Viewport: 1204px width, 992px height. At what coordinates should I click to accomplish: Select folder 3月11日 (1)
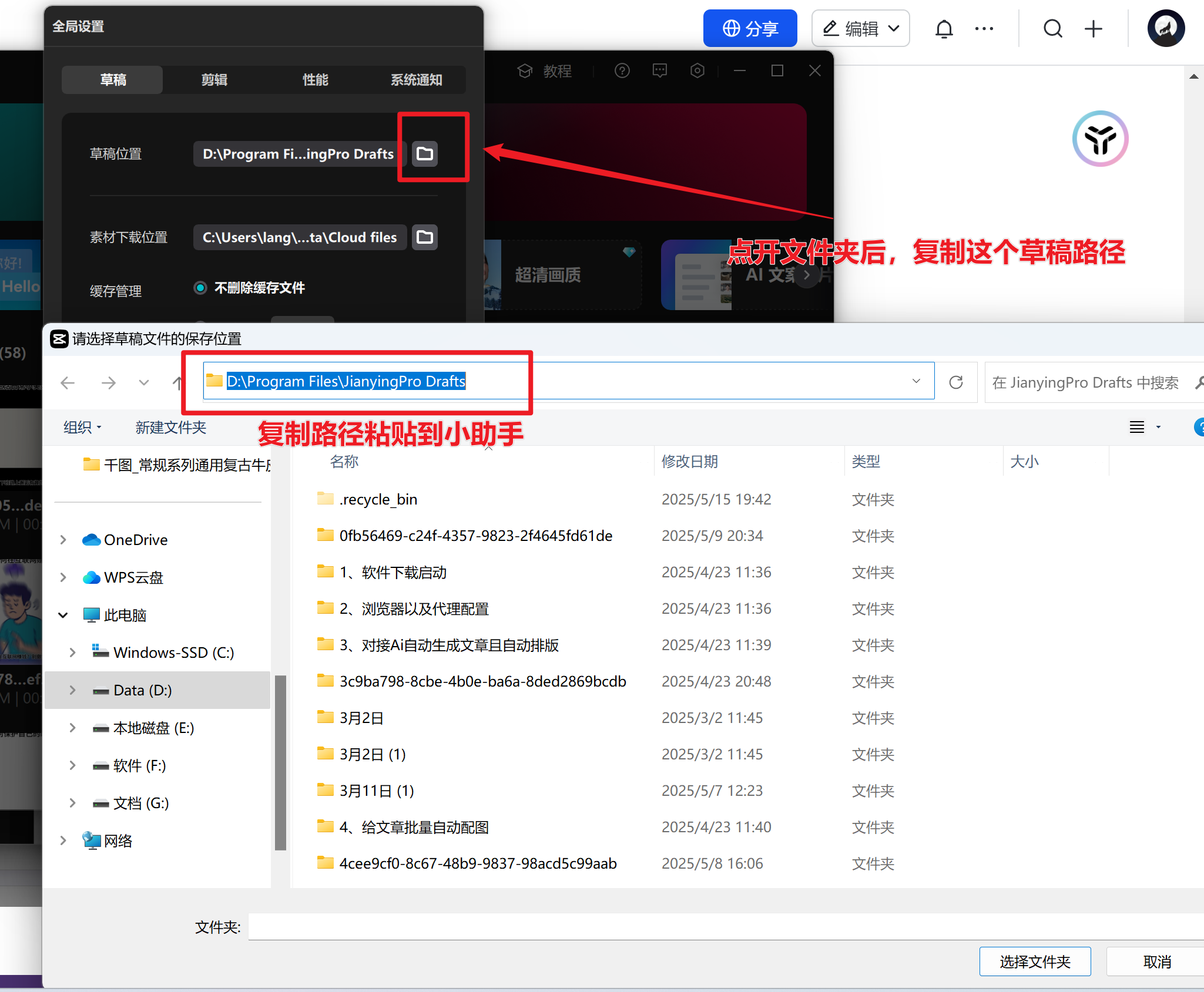[x=365, y=791]
